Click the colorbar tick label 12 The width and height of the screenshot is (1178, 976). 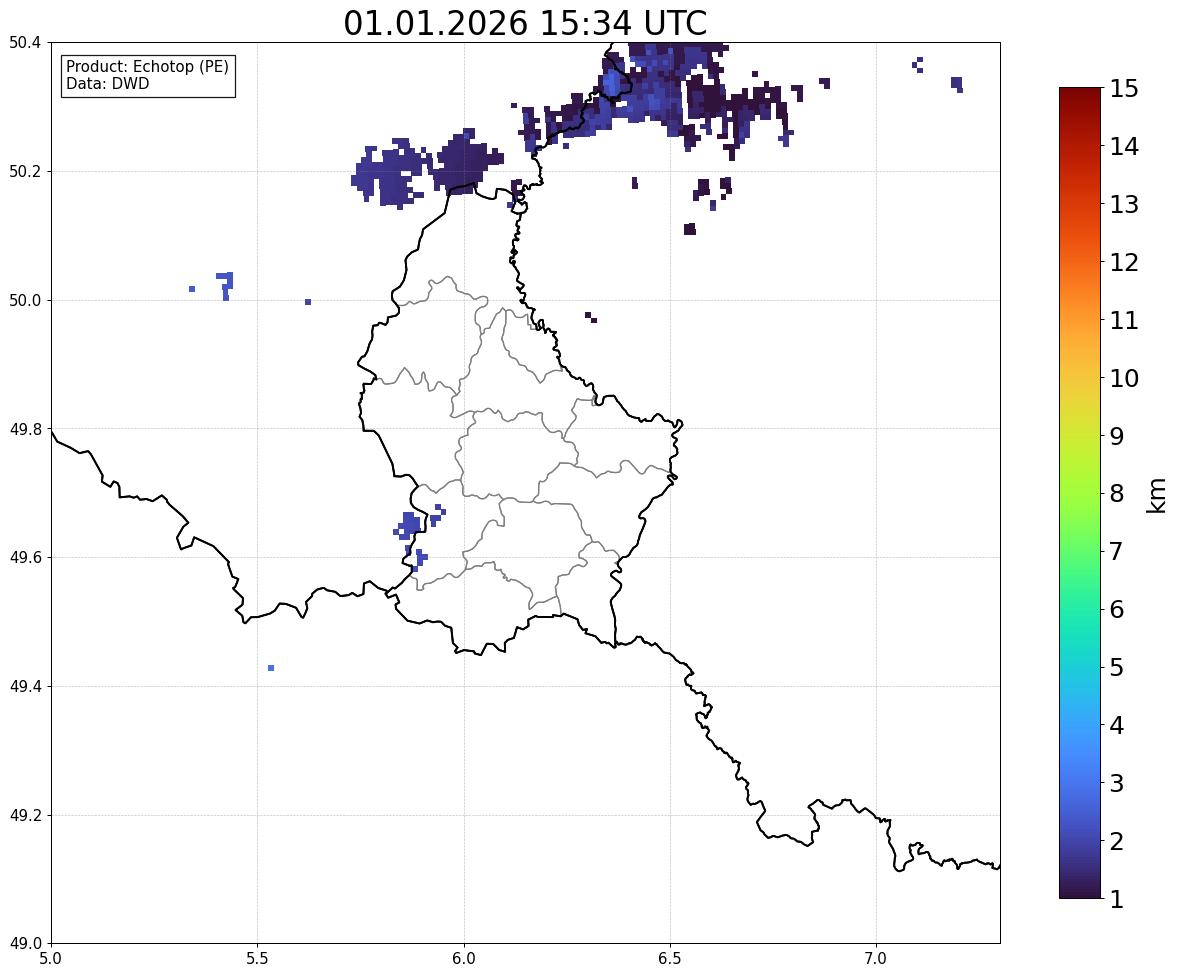(1123, 262)
